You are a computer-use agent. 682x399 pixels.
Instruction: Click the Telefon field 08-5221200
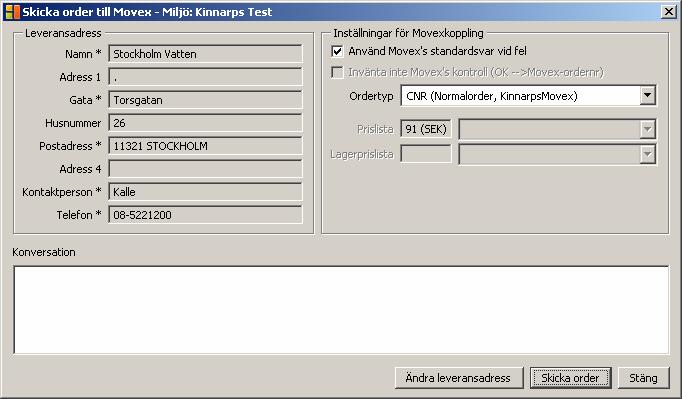click(x=205, y=215)
